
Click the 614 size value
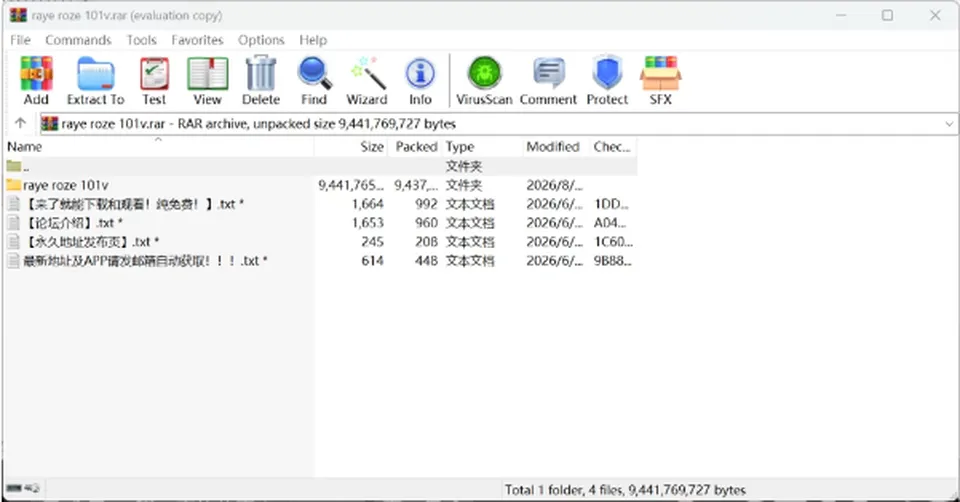(372, 261)
